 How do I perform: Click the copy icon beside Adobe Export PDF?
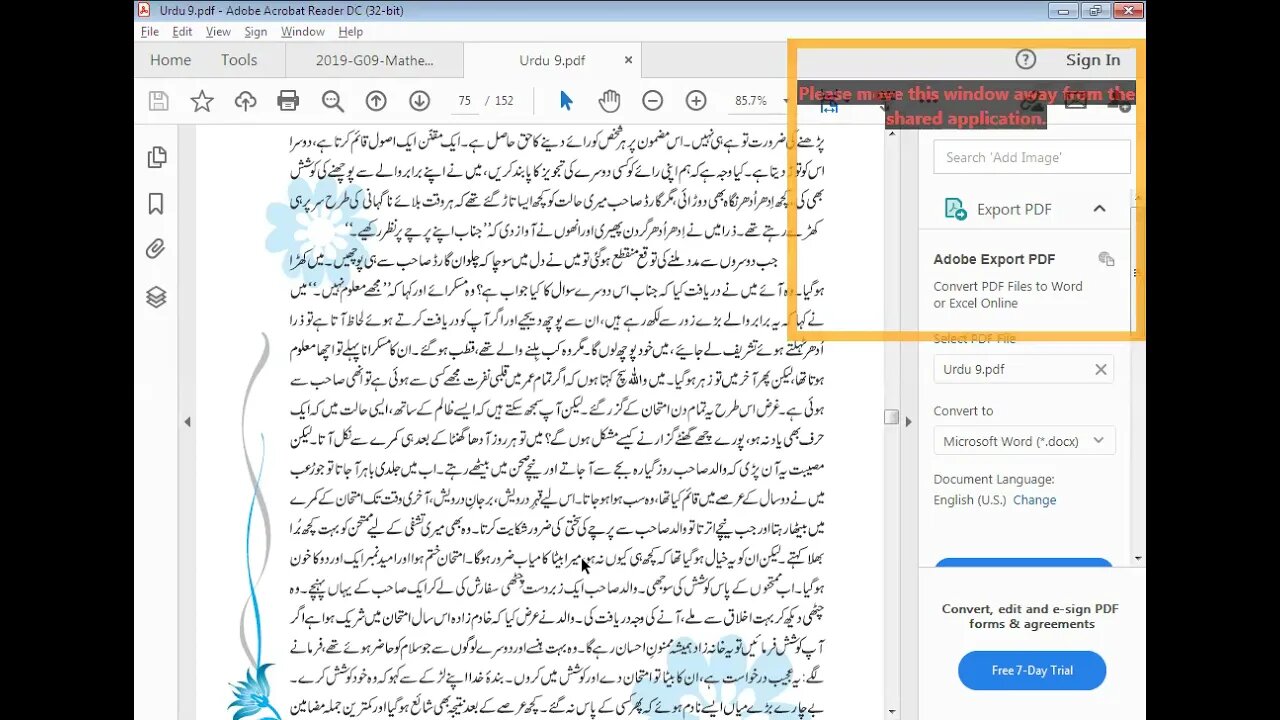click(1106, 259)
